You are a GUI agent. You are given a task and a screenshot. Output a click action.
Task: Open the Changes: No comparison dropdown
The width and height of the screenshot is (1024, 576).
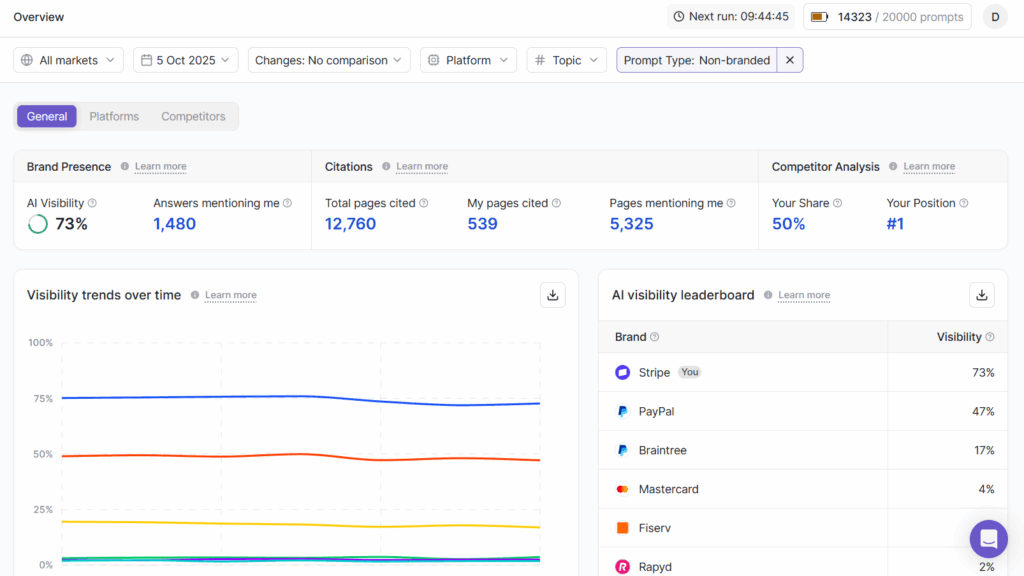pyautogui.click(x=329, y=60)
